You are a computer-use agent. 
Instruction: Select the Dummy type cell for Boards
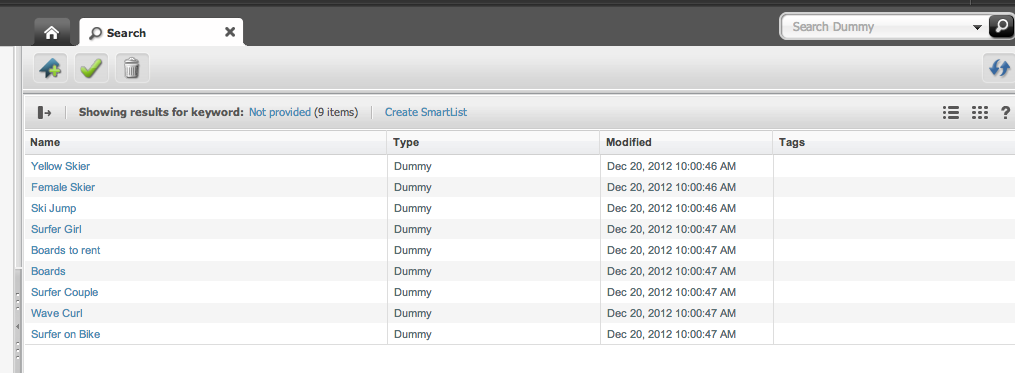[x=493, y=271]
